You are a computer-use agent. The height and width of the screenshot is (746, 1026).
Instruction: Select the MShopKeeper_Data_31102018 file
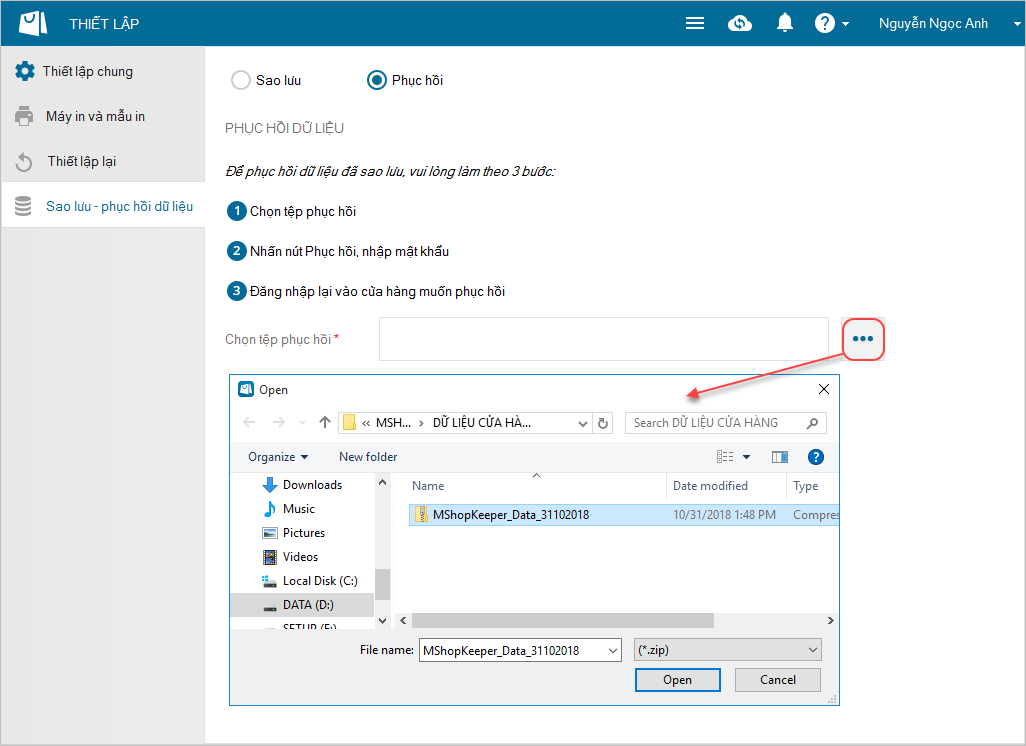[x=510, y=515]
